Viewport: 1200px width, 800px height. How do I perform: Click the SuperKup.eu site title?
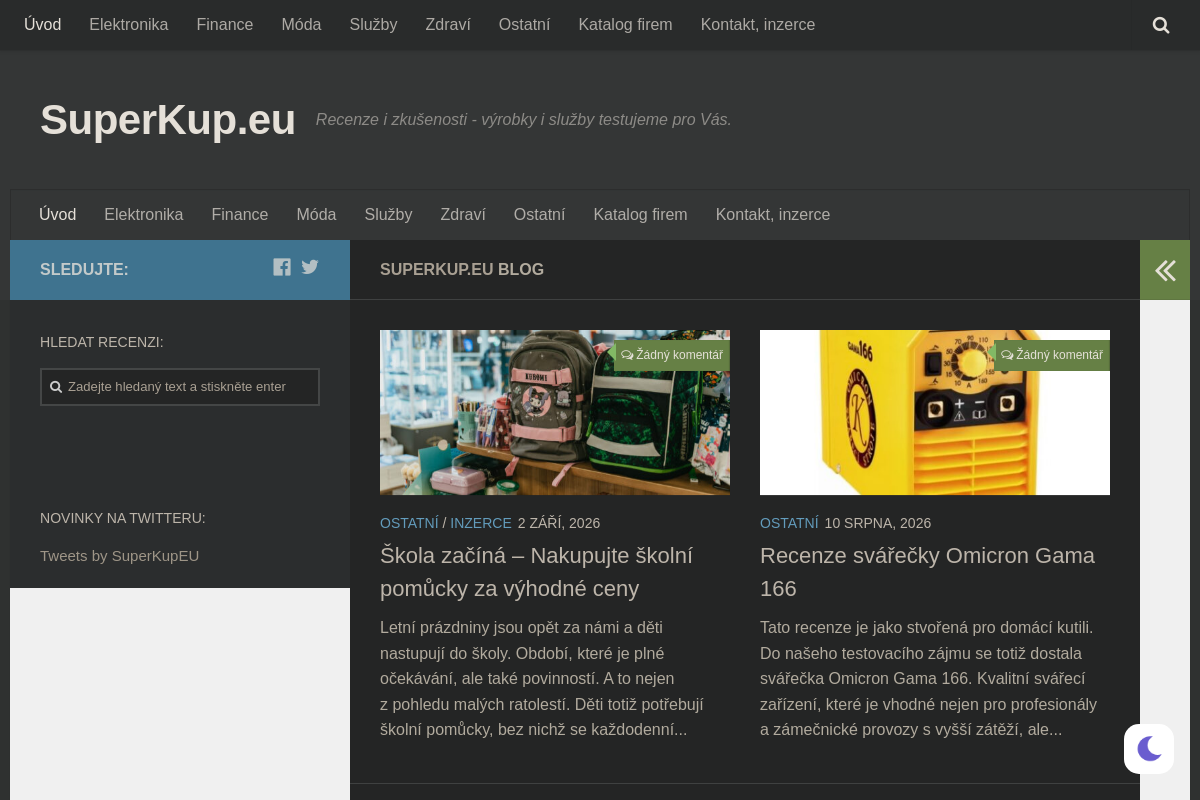tap(168, 120)
